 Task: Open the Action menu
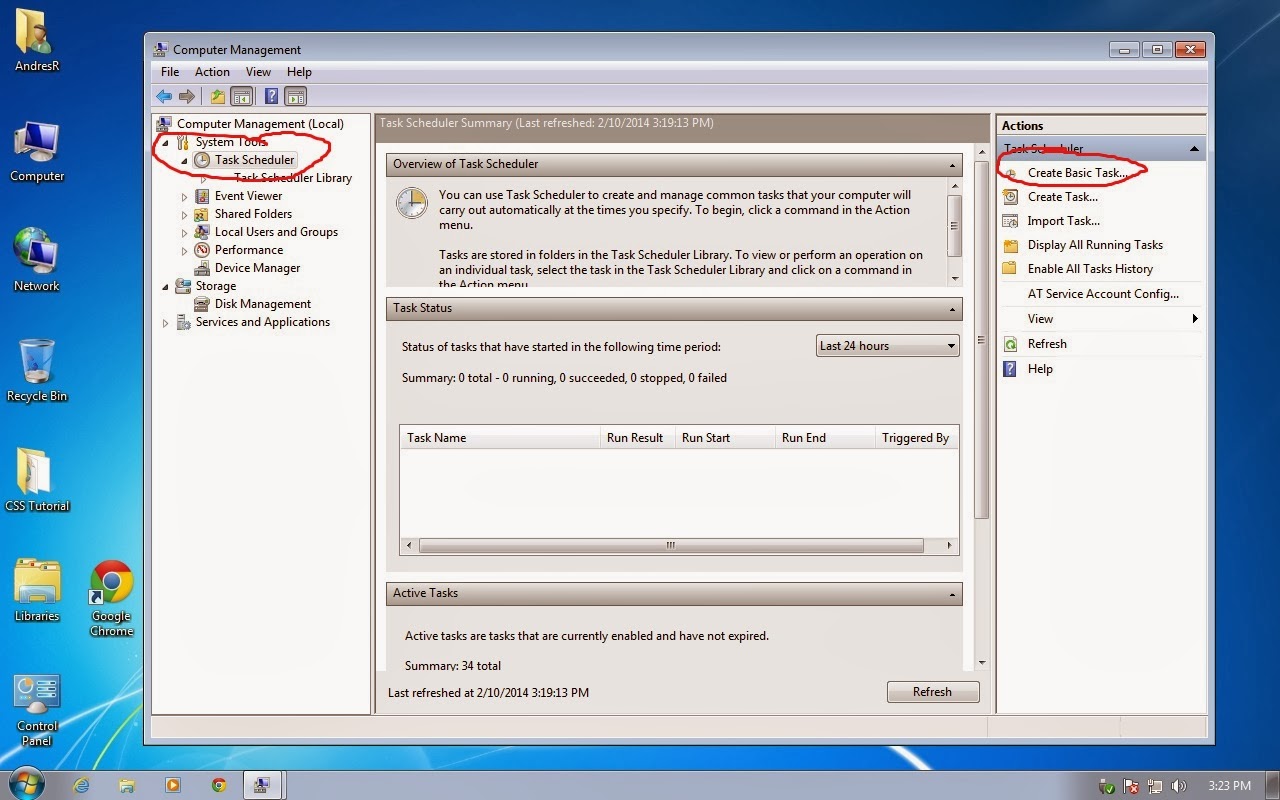tap(212, 72)
